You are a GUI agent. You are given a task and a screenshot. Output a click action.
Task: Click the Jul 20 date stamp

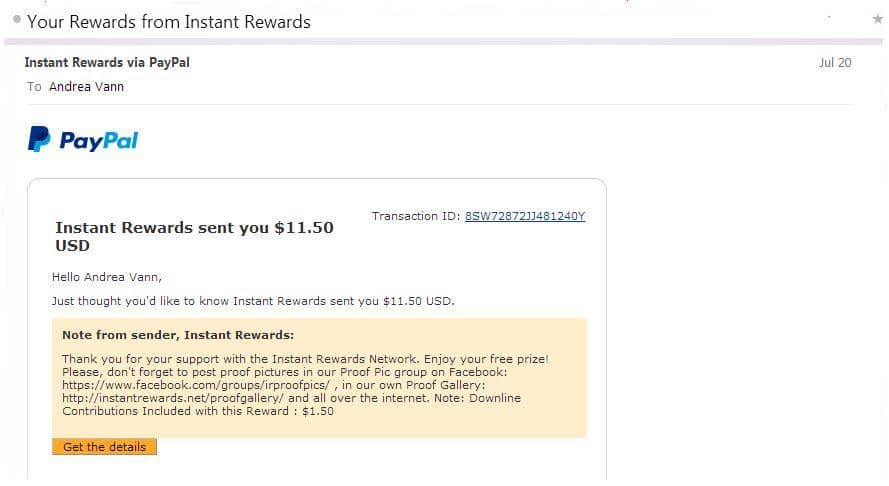835,62
